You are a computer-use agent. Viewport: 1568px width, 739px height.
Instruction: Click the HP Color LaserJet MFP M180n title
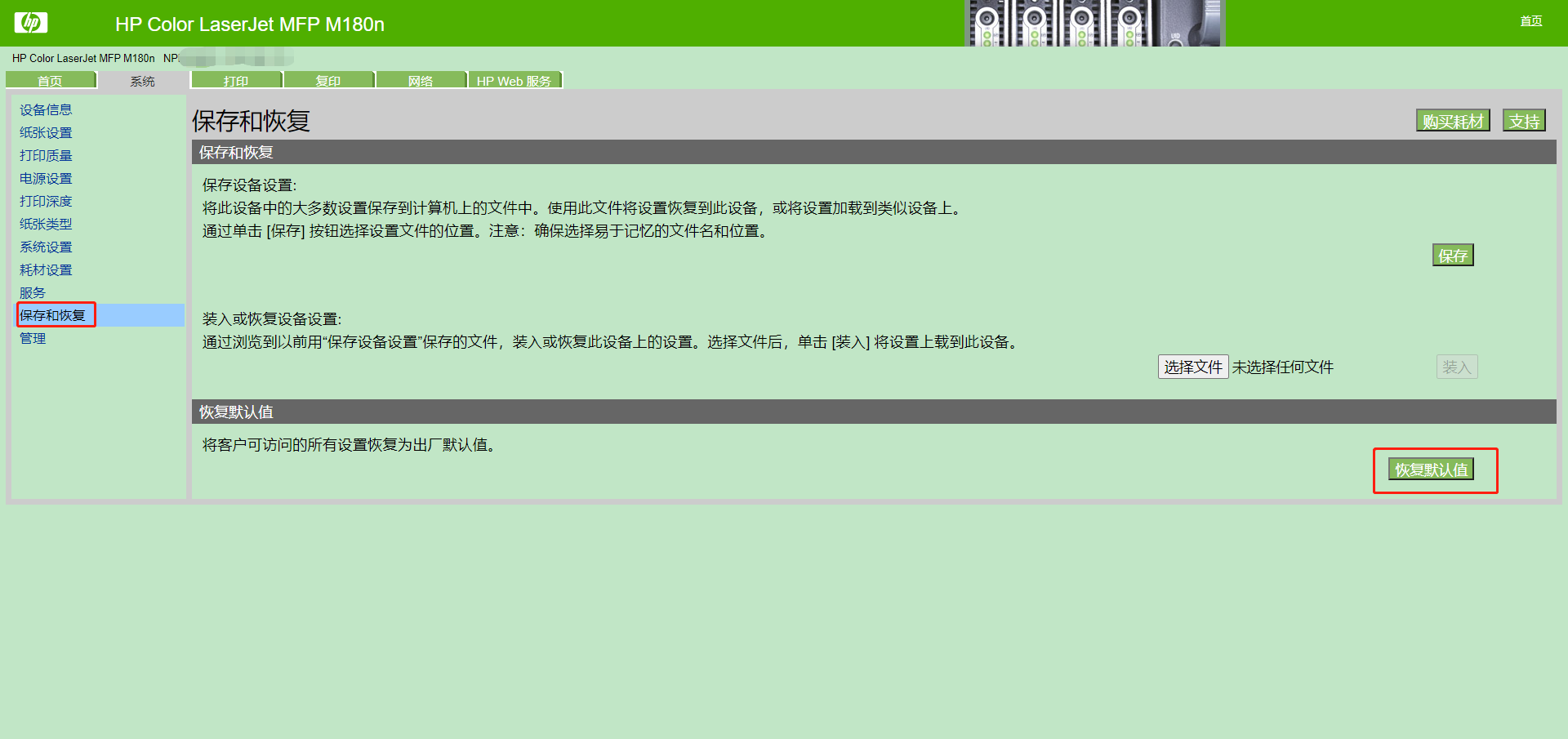tap(250, 24)
